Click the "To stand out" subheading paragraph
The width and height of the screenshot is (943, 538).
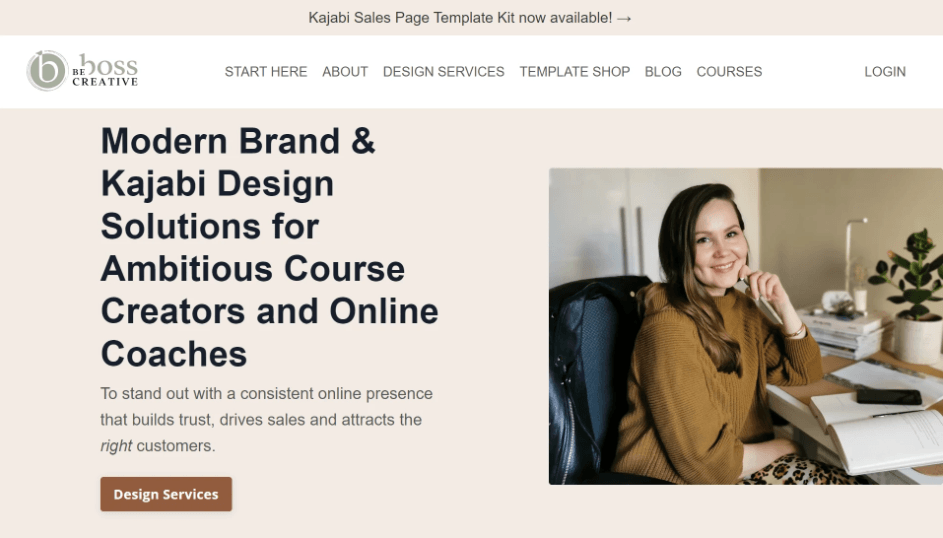coord(266,420)
